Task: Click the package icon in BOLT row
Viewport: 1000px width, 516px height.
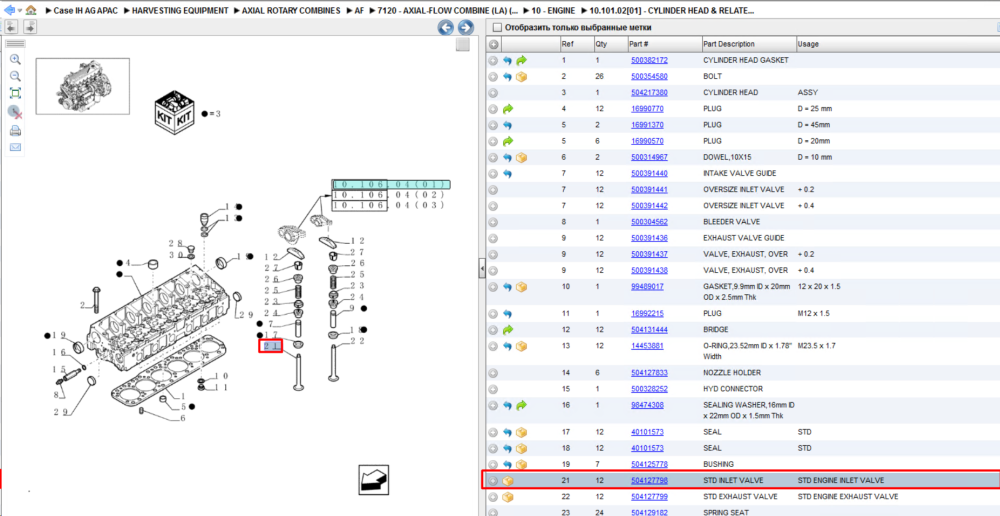Action: (x=522, y=77)
